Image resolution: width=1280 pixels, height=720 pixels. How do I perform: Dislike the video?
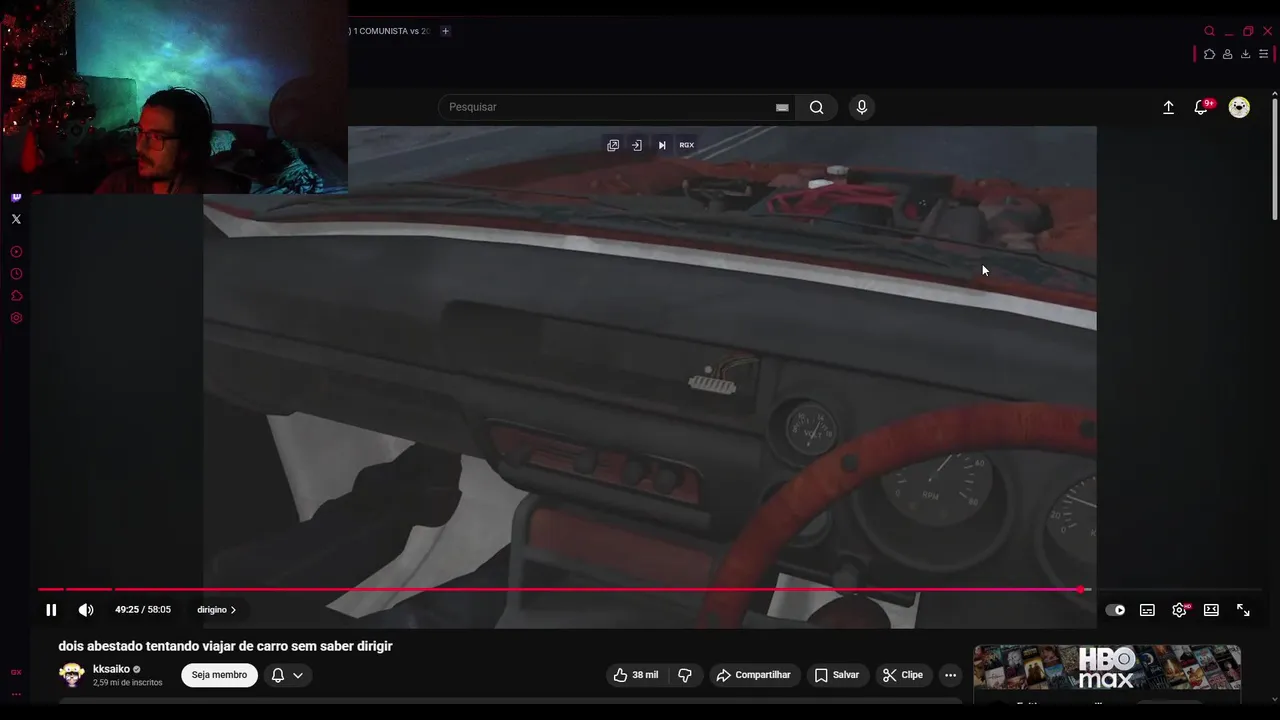[x=685, y=675]
